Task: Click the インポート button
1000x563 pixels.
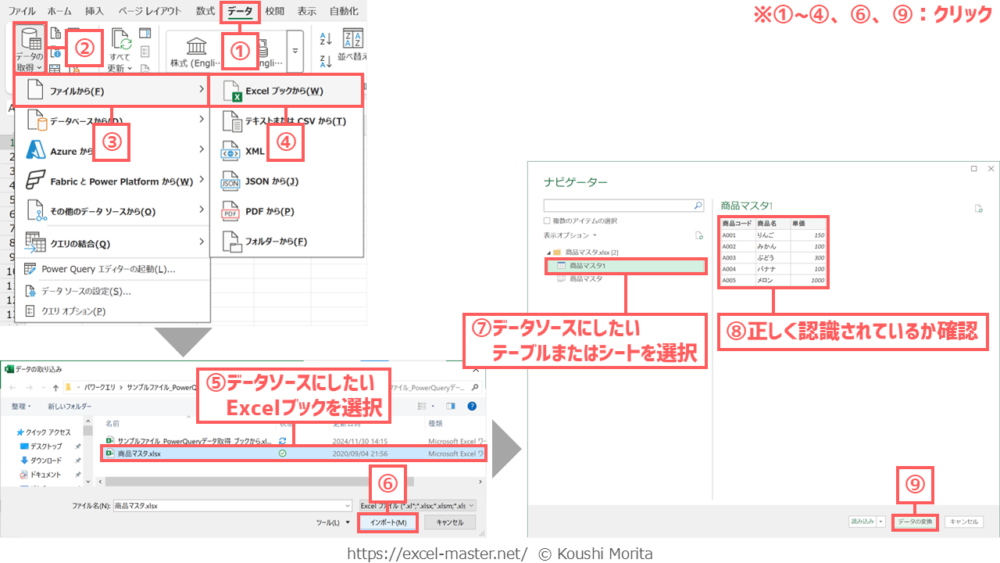Action: 387,522
